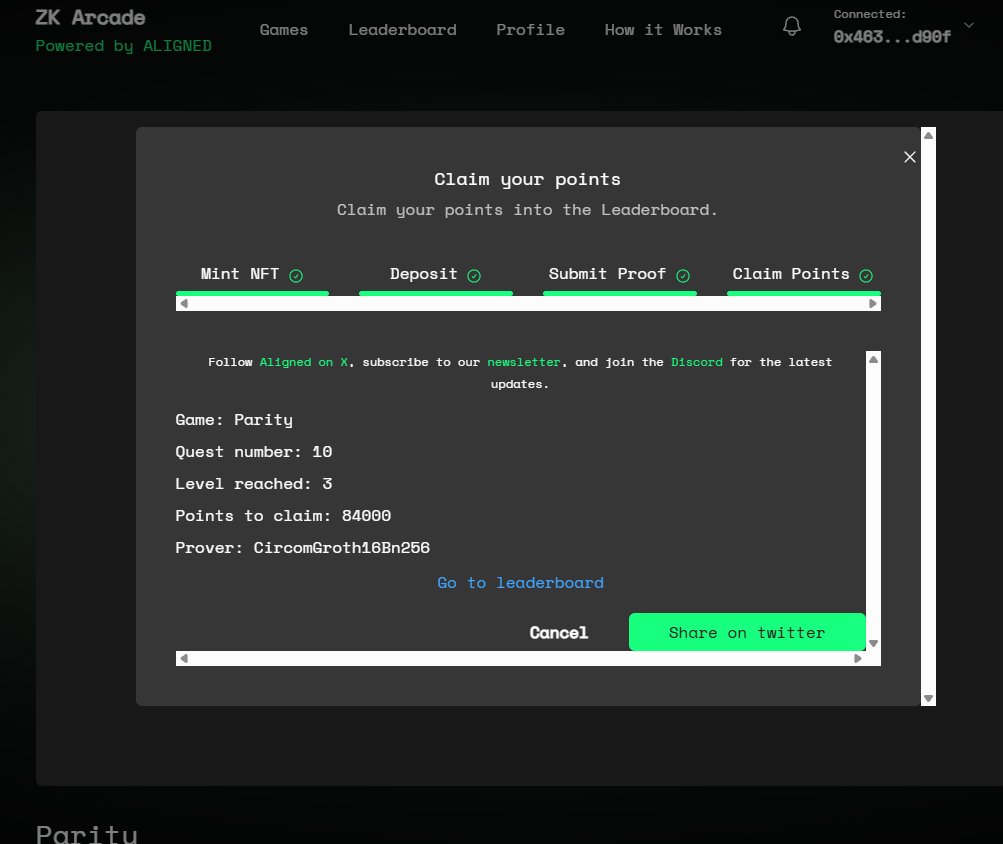The height and width of the screenshot is (844, 1003).
Task: Click steps scrollbar left arrow
Action: coord(184,303)
